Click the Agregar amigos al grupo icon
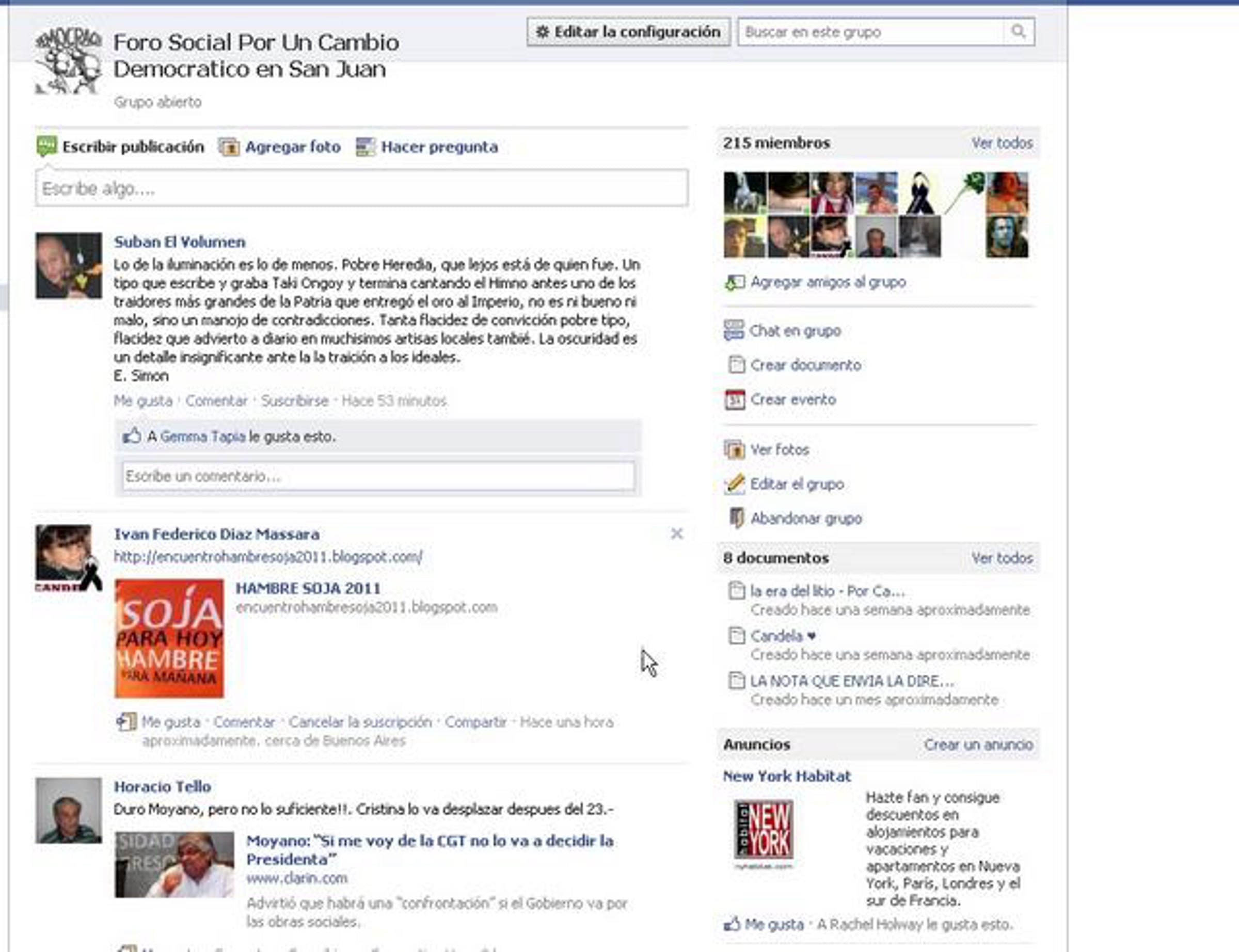This screenshot has height=952, width=1239. [735, 282]
